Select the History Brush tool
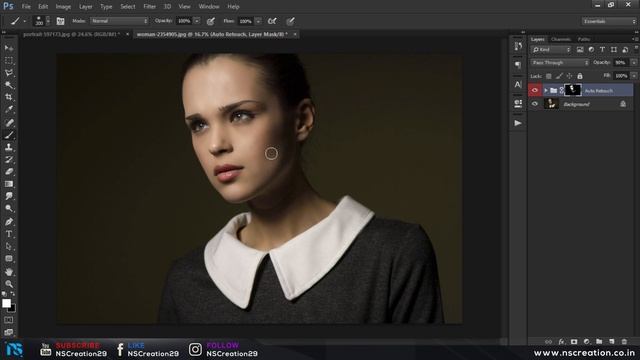 [9, 160]
